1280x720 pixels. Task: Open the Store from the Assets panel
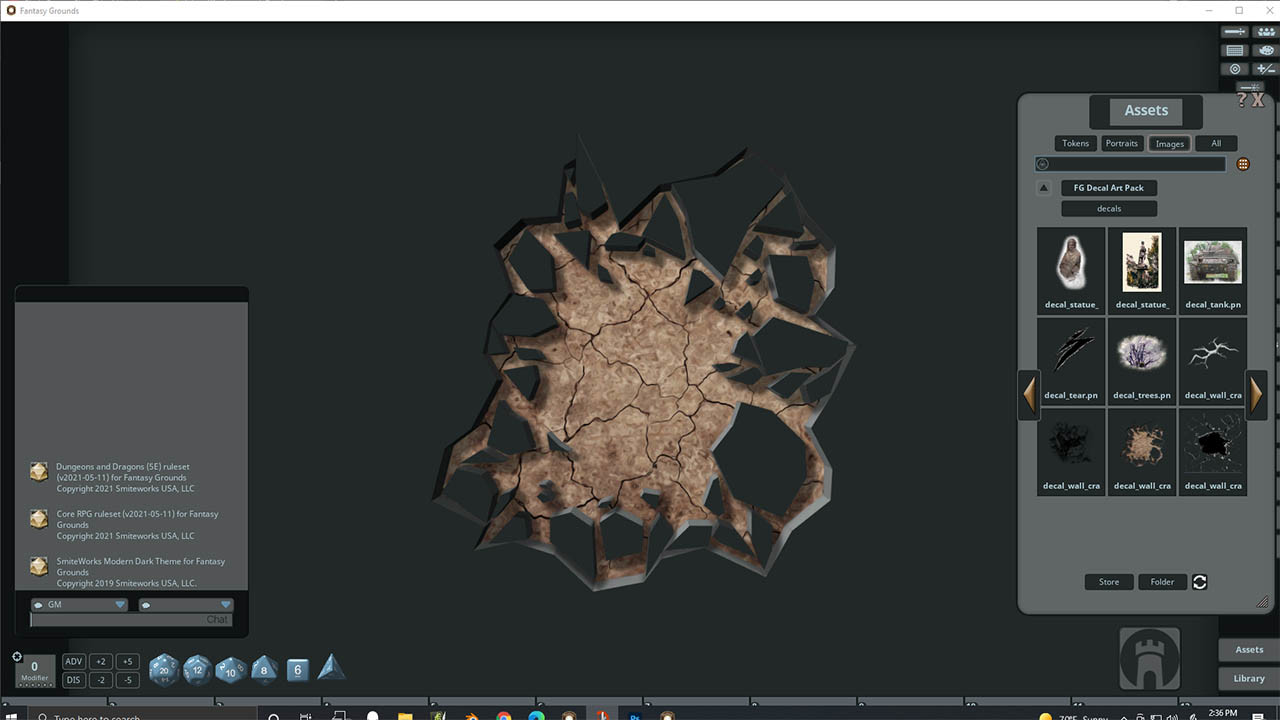pyautogui.click(x=1108, y=581)
